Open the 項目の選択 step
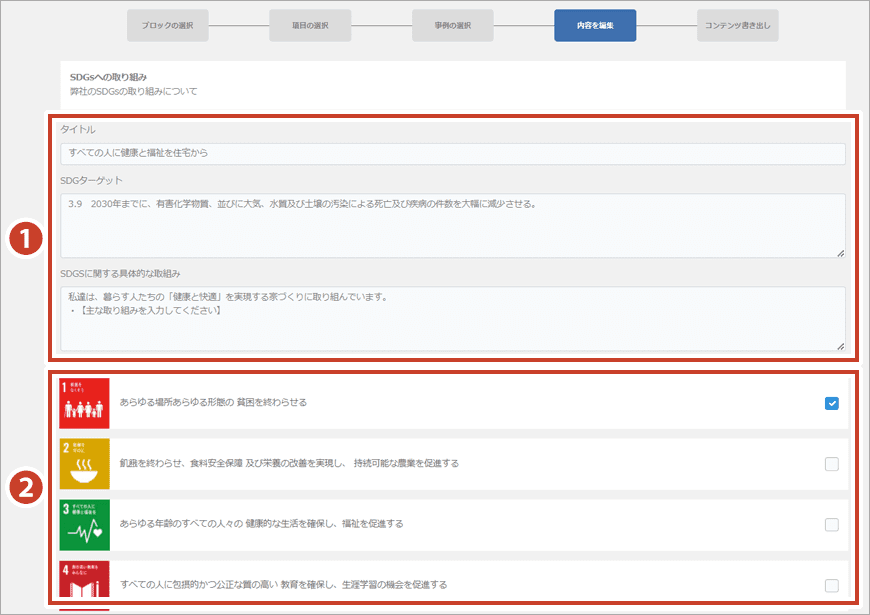870x615 pixels. (310, 25)
